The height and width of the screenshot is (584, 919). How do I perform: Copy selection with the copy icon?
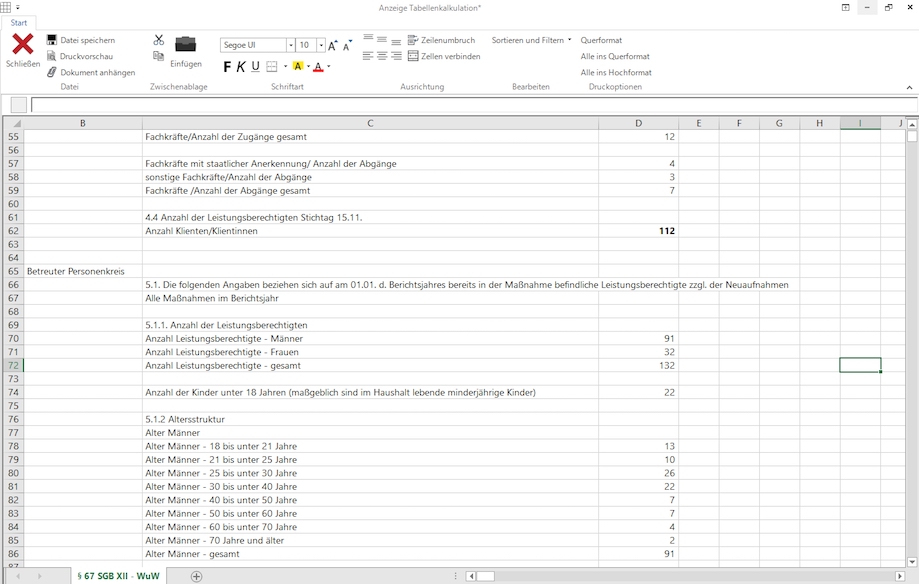[x=158, y=56]
